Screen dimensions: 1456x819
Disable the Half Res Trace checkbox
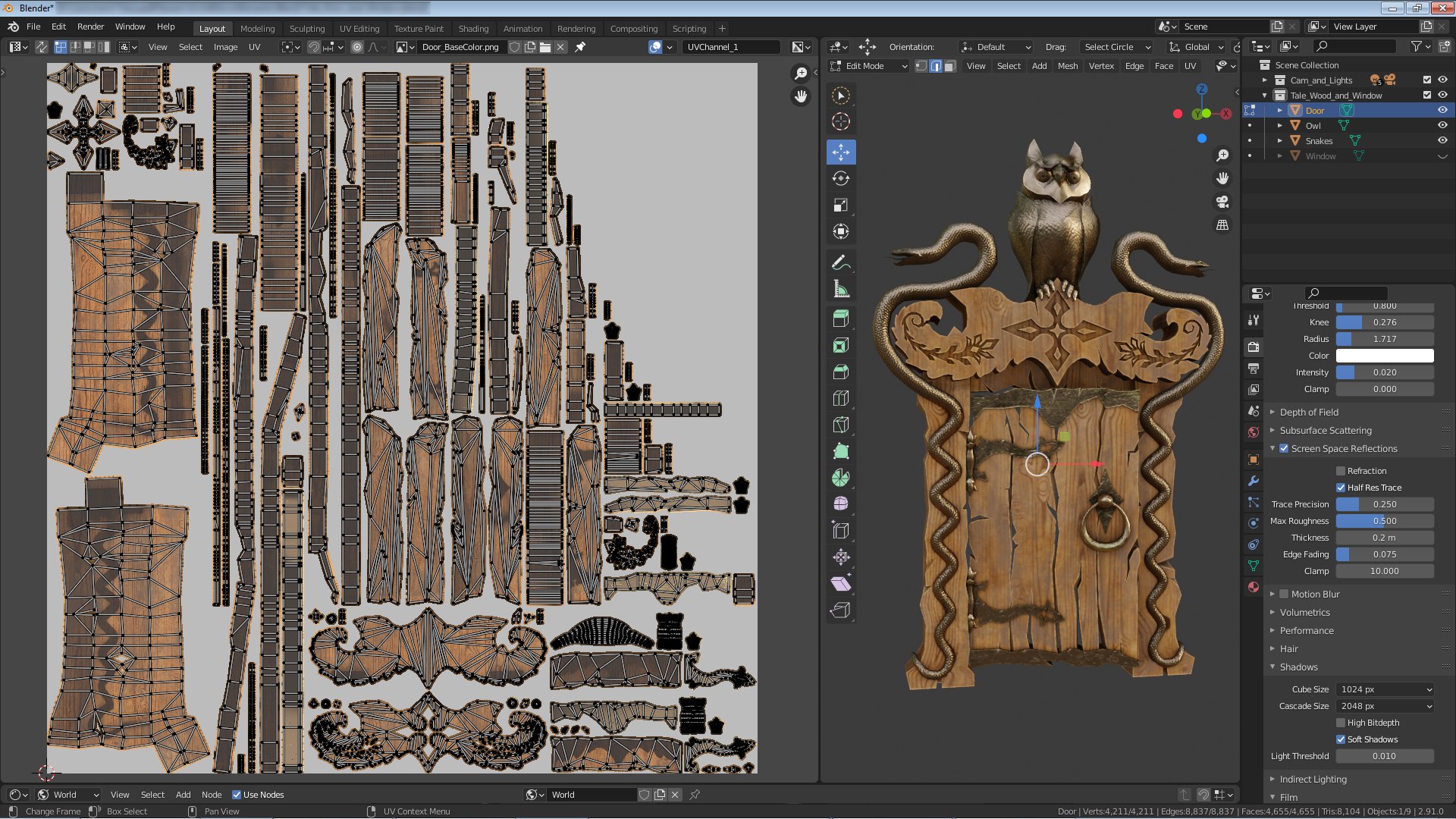click(1341, 488)
